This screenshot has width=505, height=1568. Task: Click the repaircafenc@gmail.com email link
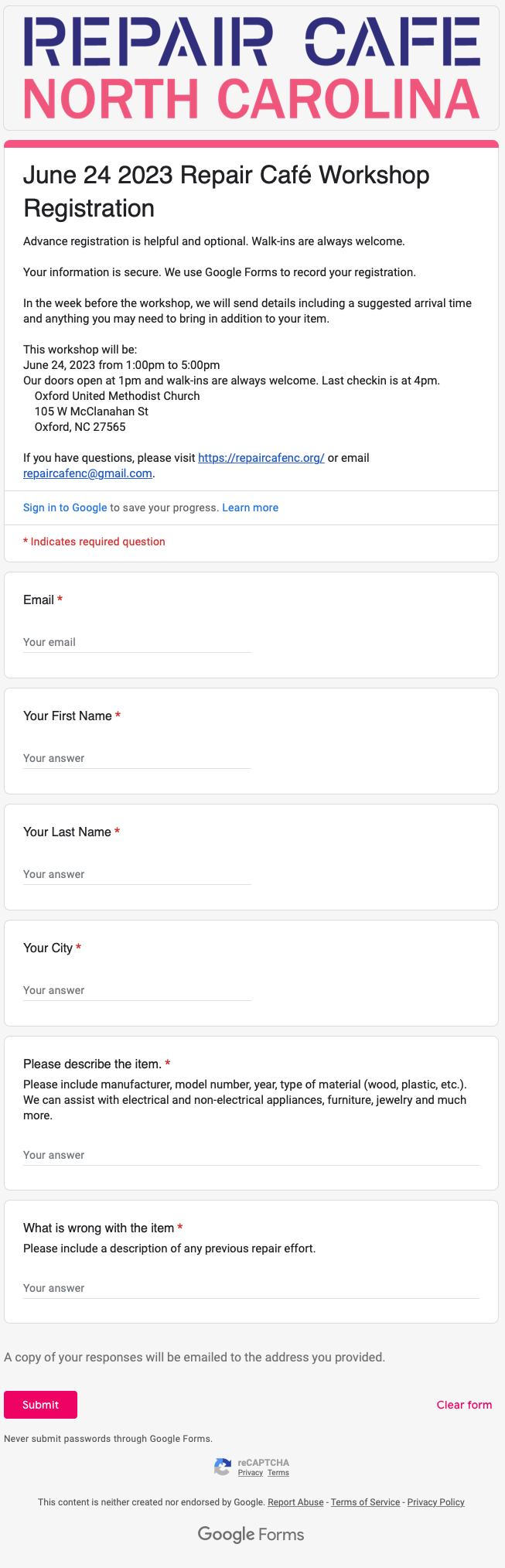coord(87,473)
